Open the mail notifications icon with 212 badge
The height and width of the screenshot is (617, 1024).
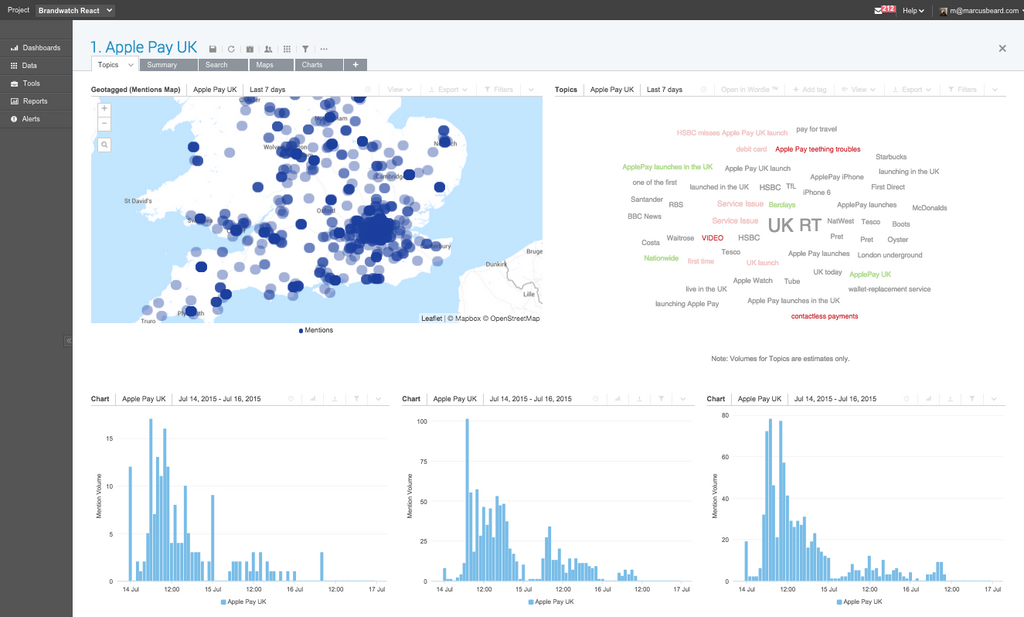pos(885,10)
